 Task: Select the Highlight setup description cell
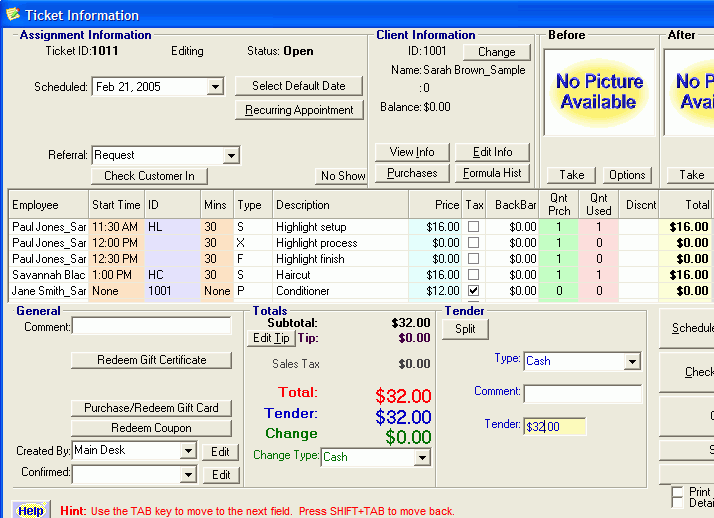pyautogui.click(x=340, y=227)
